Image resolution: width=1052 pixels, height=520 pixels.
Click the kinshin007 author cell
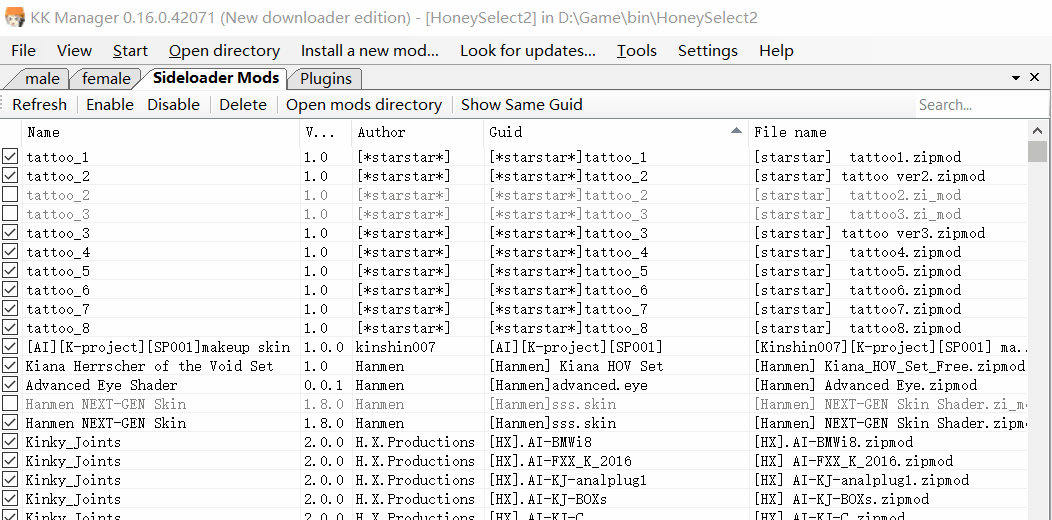click(x=395, y=347)
